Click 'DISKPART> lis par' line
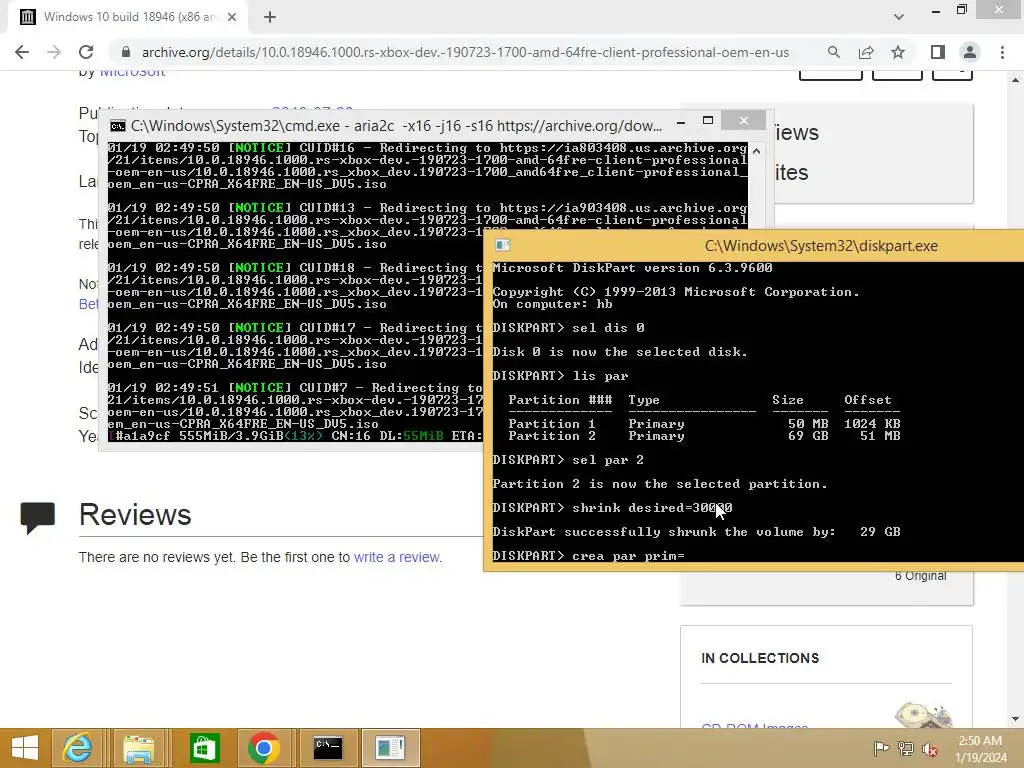The height and width of the screenshot is (768, 1024). [560, 376]
